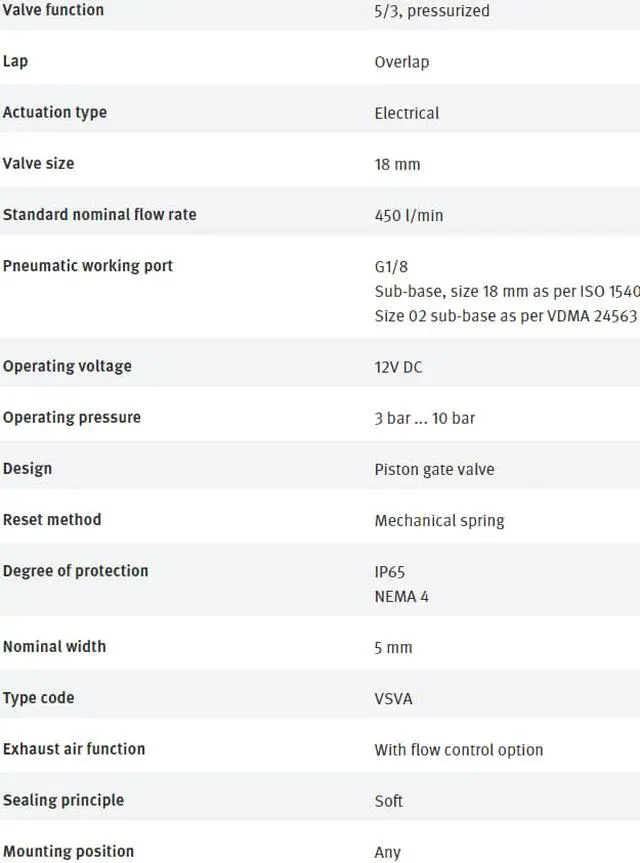640x863 pixels.
Task: Click the 'Piston gate valve' design value
Action: tap(434, 469)
